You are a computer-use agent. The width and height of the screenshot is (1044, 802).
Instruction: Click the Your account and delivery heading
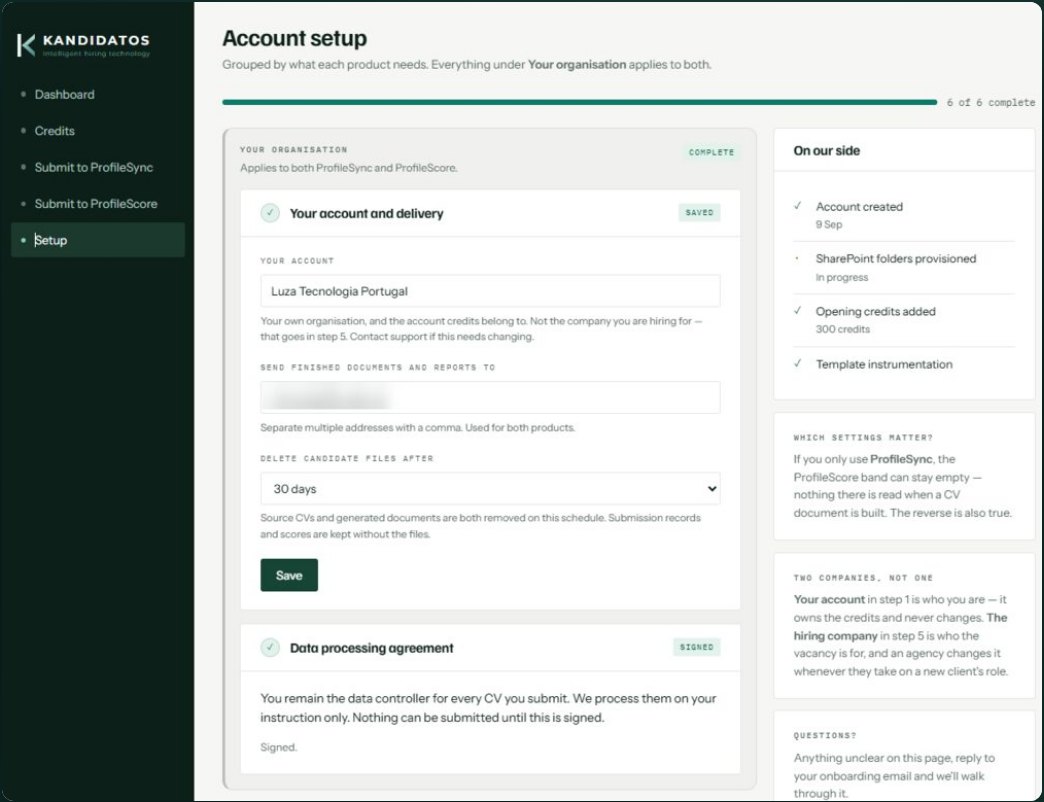pyautogui.click(x=366, y=214)
